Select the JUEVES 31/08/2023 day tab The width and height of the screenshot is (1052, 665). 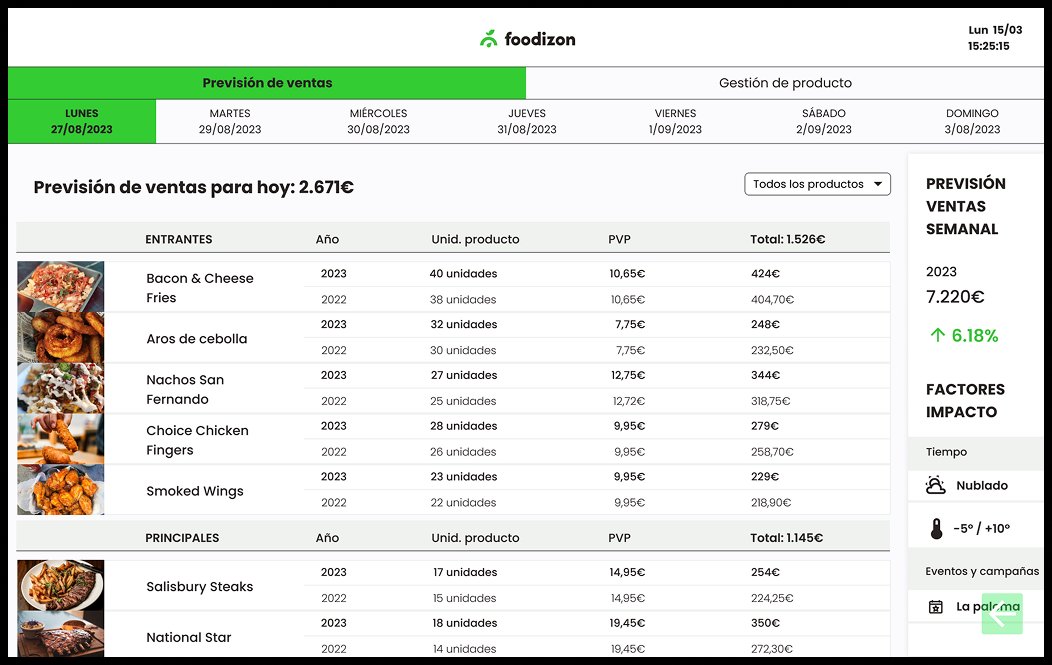527,121
